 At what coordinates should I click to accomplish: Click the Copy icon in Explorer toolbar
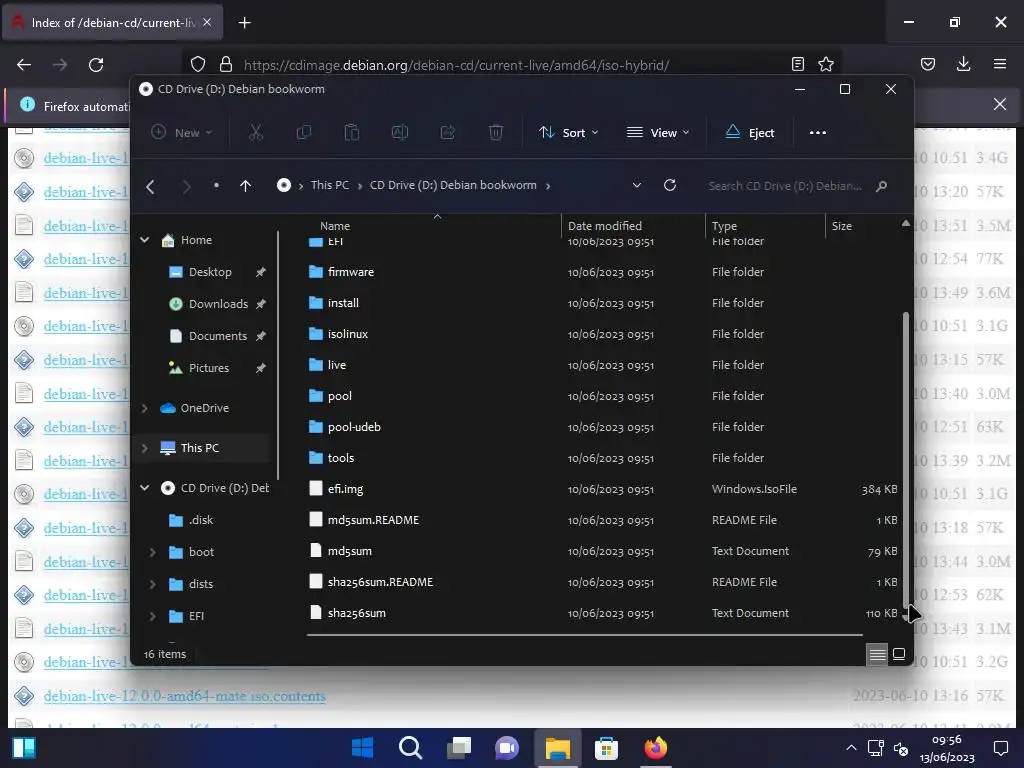coord(304,133)
